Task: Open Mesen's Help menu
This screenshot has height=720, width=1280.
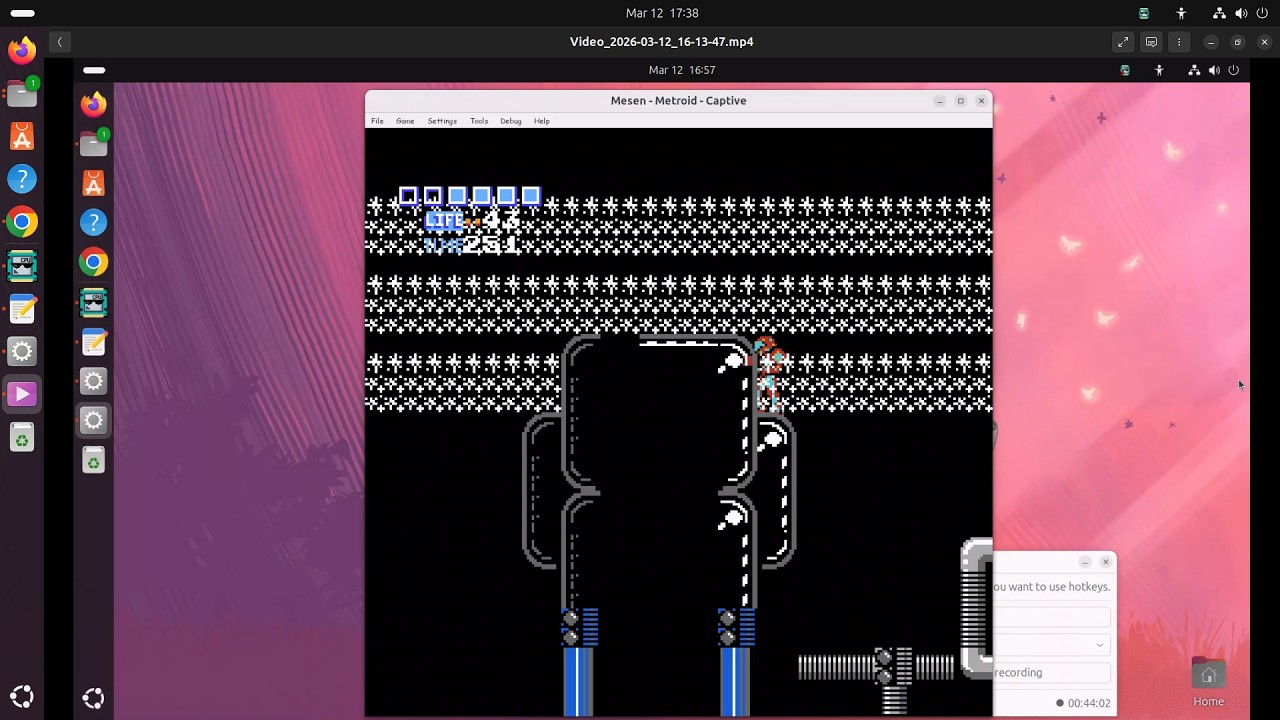Action: [x=542, y=121]
